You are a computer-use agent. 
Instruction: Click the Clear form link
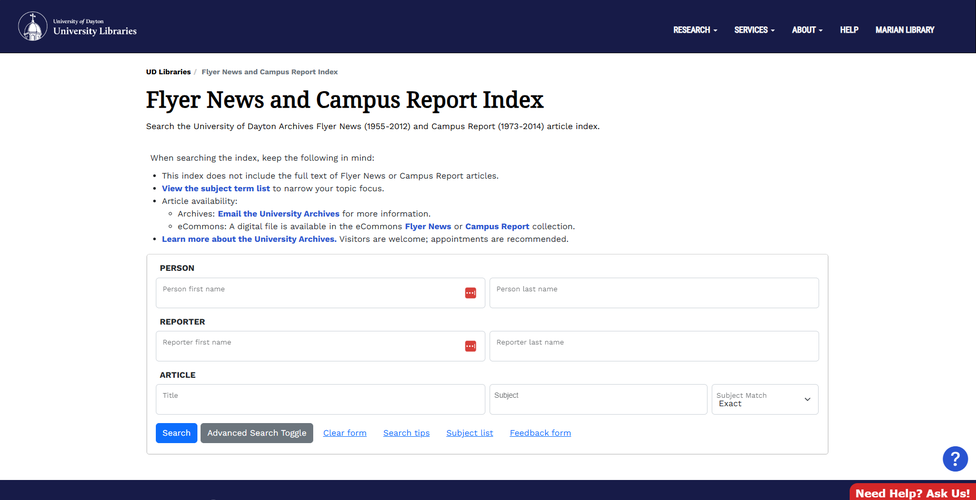pyautogui.click(x=345, y=433)
